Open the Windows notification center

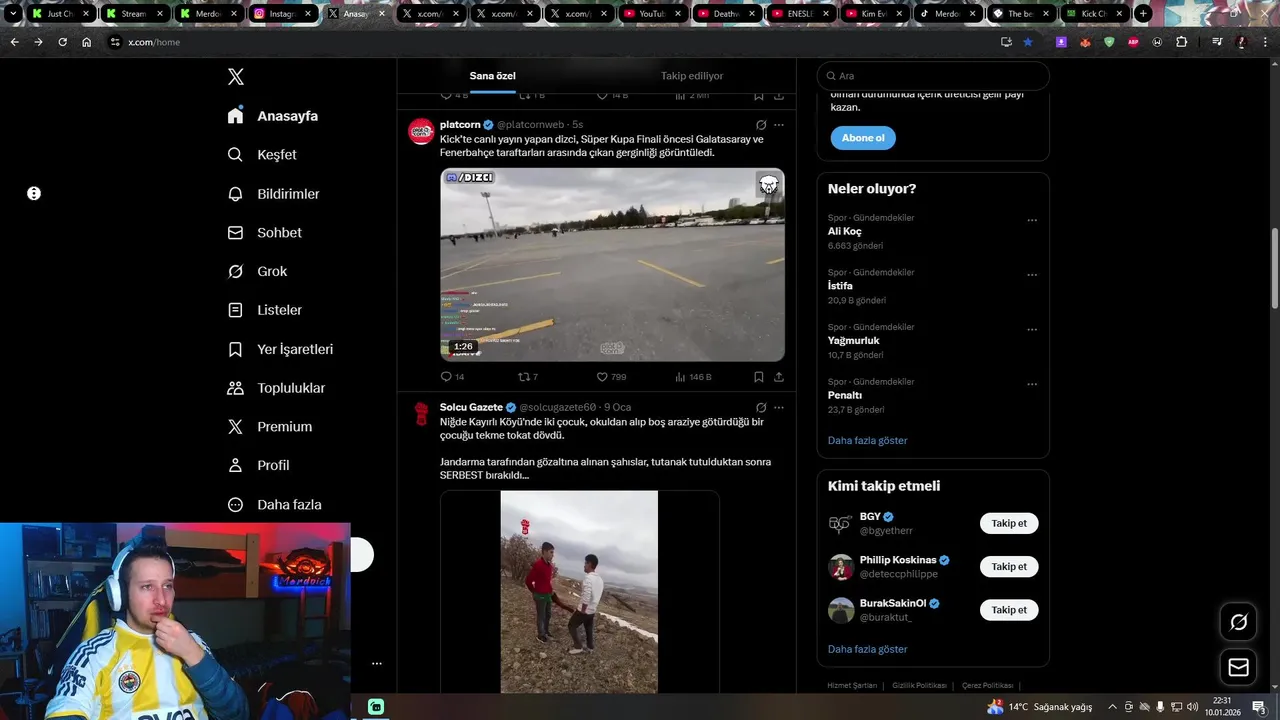click(x=1259, y=707)
